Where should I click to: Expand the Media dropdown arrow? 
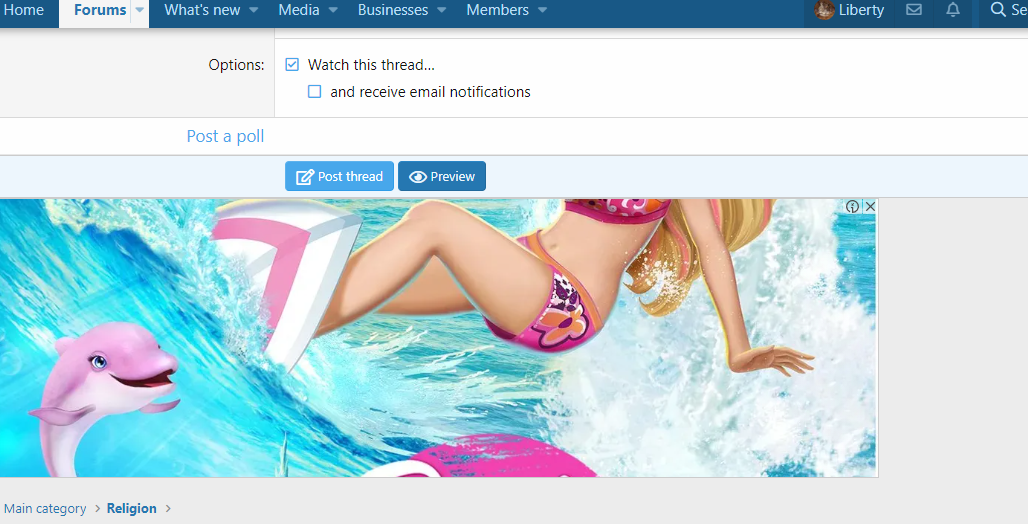333,10
